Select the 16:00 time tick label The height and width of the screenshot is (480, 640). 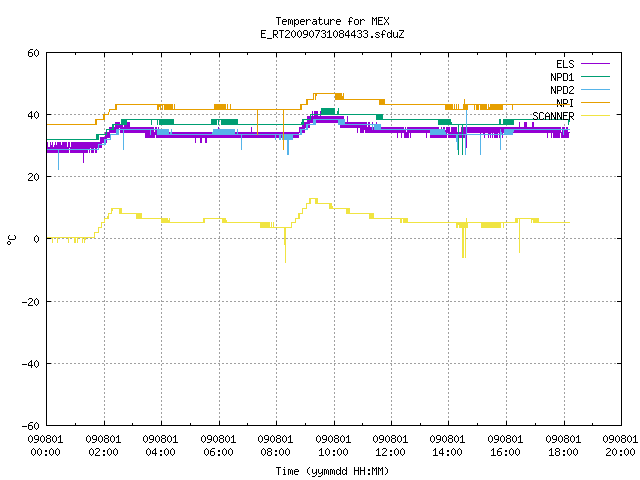point(506,452)
